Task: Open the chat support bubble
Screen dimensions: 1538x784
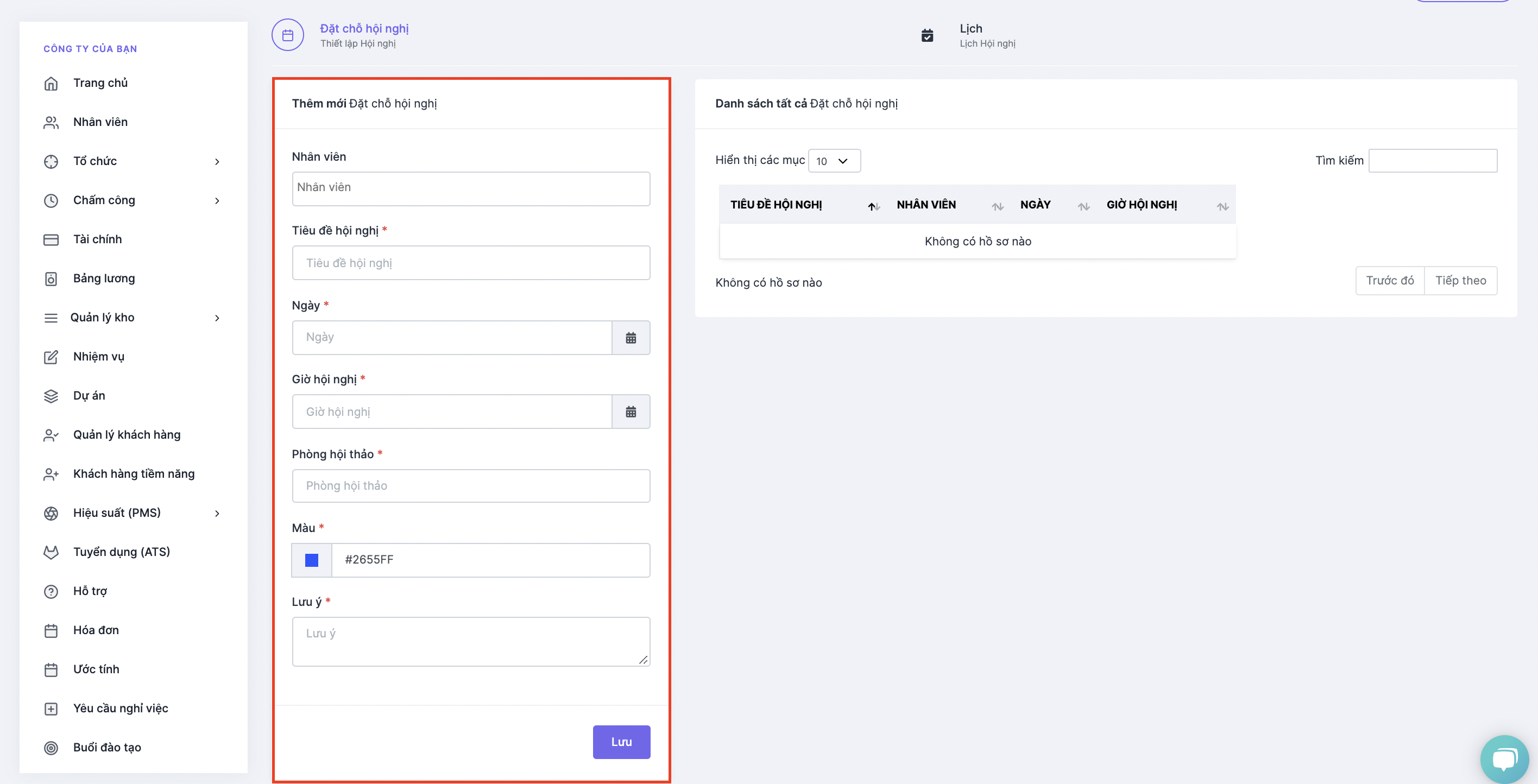Action: [1504, 759]
